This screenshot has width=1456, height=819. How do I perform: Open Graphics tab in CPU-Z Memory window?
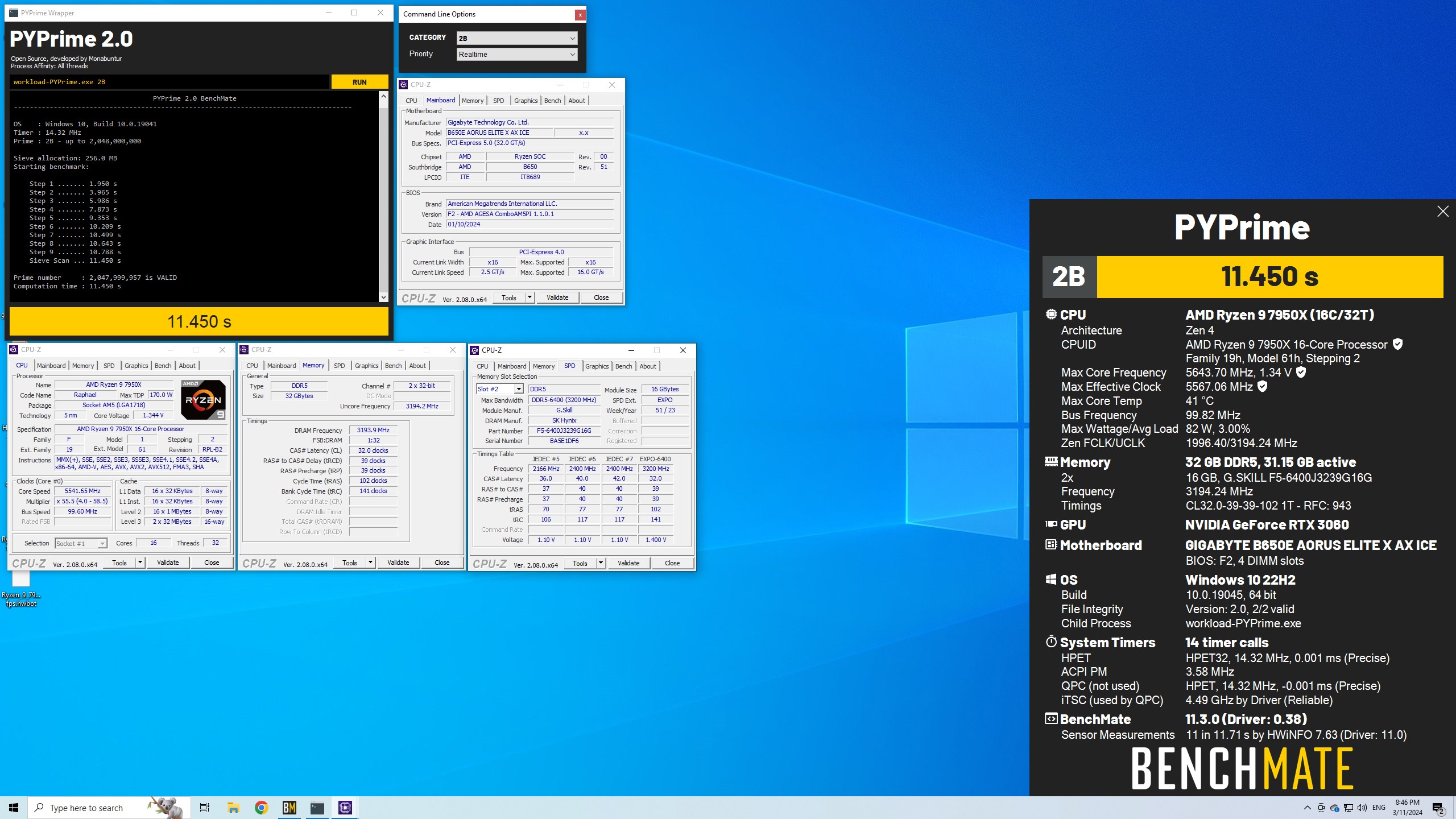pyautogui.click(x=366, y=366)
